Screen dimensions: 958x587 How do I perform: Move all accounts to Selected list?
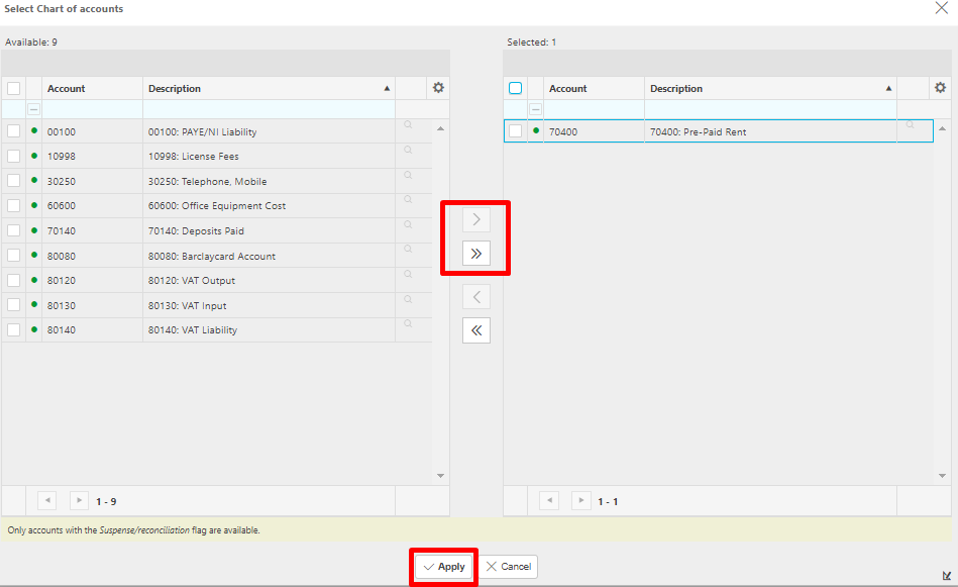click(x=476, y=253)
